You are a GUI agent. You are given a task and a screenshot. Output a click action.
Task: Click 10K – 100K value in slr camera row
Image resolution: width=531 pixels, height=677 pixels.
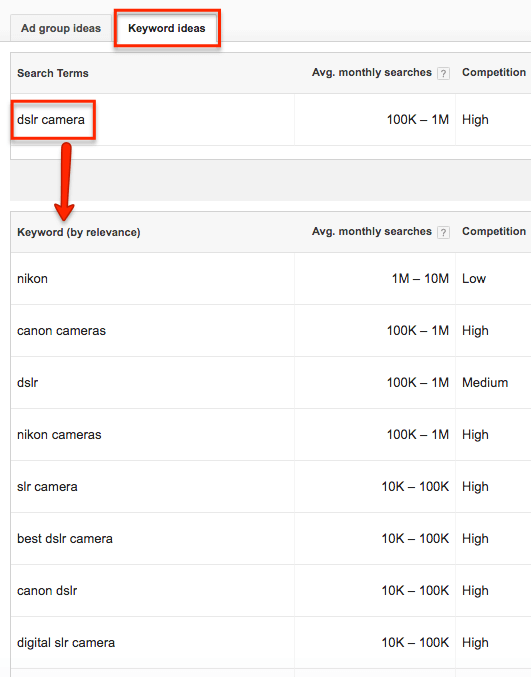pos(415,487)
